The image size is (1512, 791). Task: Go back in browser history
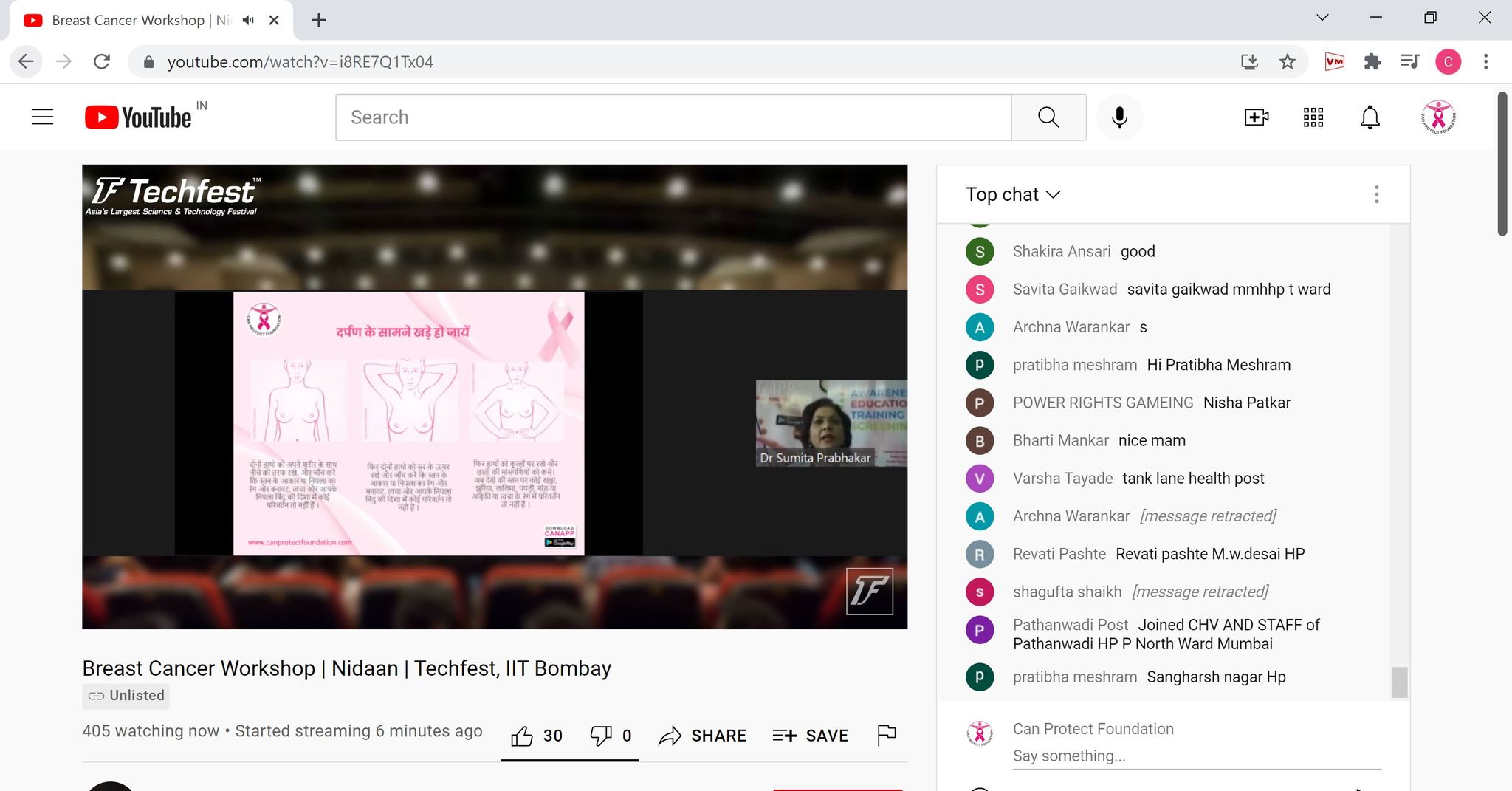[x=26, y=61]
